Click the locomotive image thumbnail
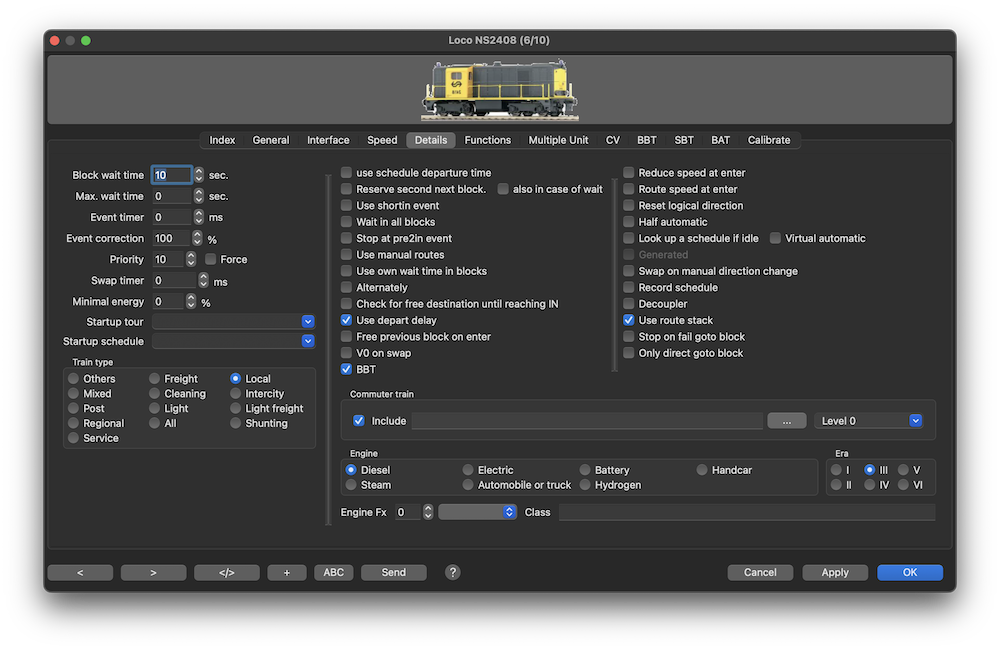This screenshot has height=650, width=1000. pos(499,90)
